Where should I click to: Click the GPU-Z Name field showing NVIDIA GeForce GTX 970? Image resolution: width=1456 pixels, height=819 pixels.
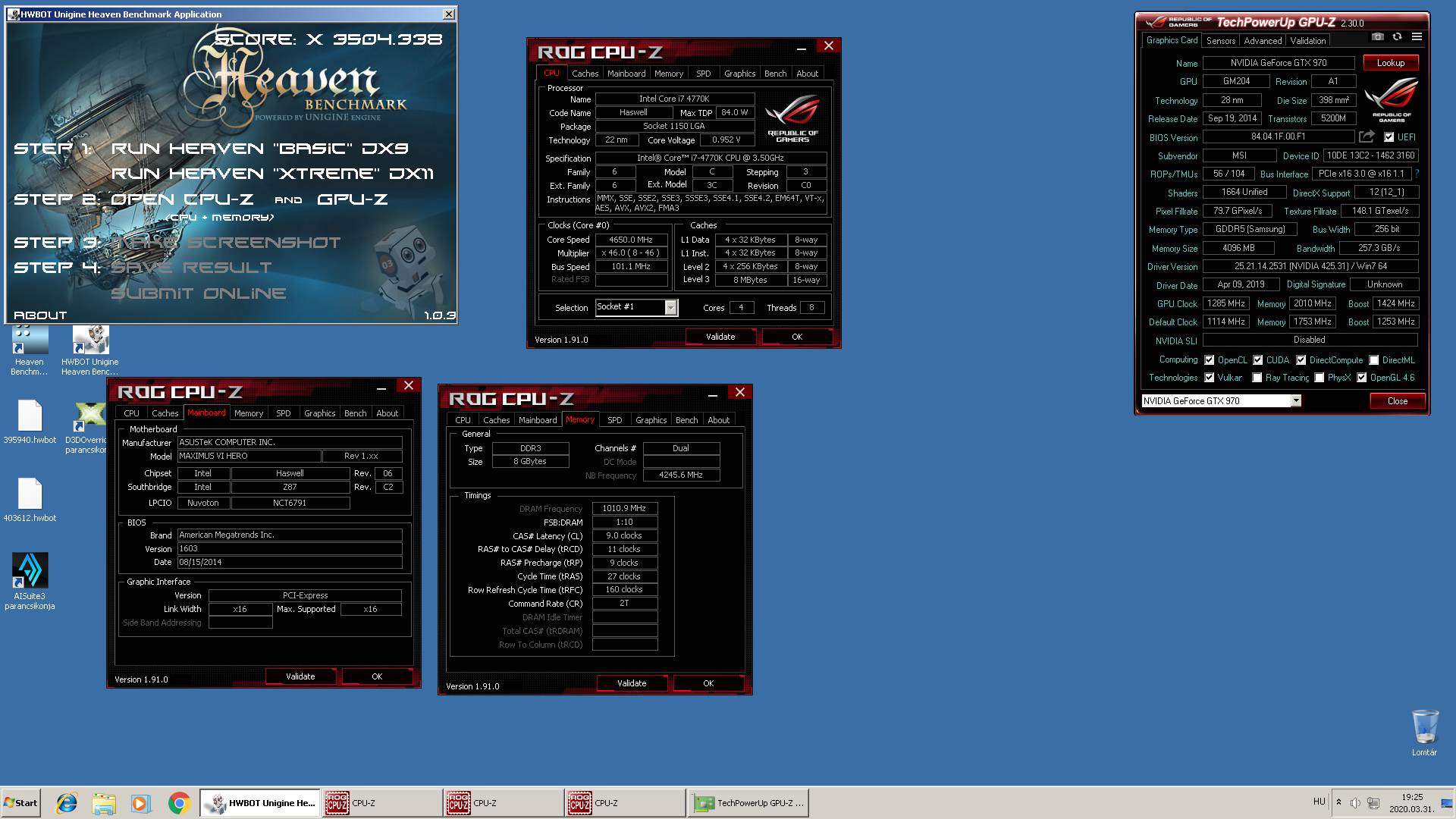[1279, 63]
